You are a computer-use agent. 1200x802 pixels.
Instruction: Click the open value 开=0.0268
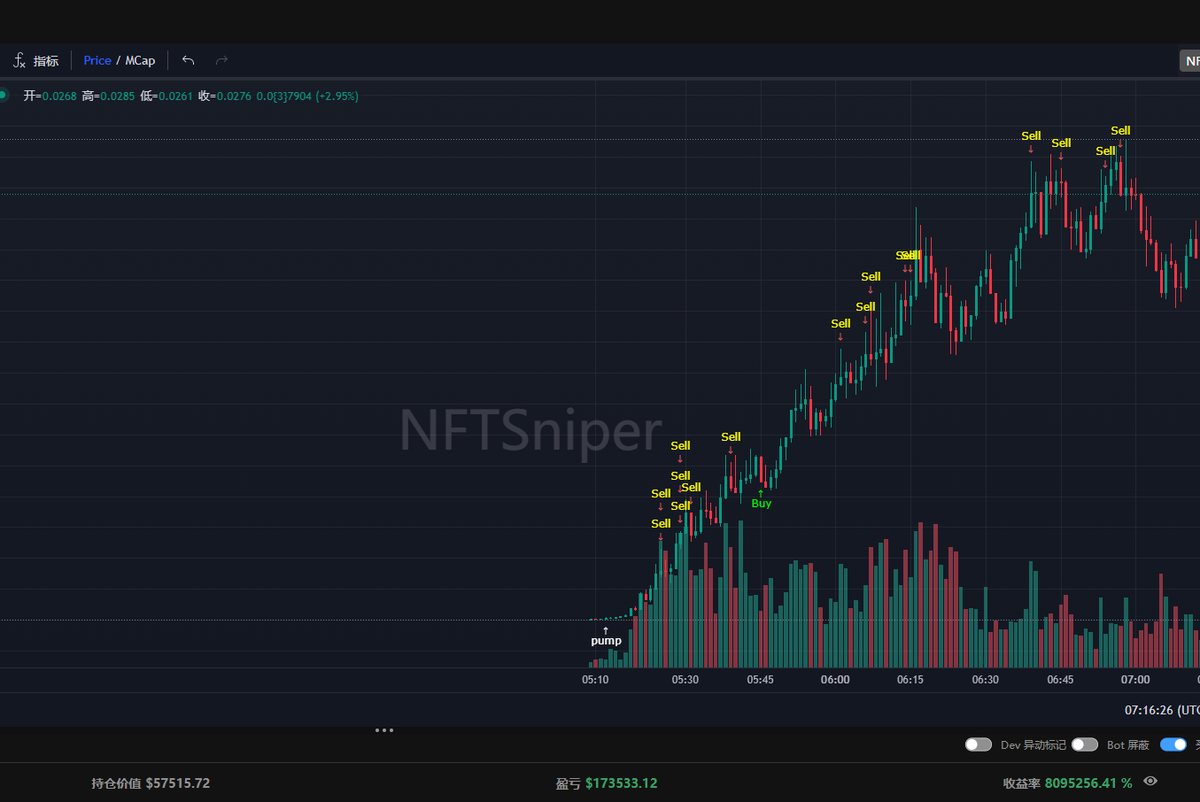[x=50, y=96]
